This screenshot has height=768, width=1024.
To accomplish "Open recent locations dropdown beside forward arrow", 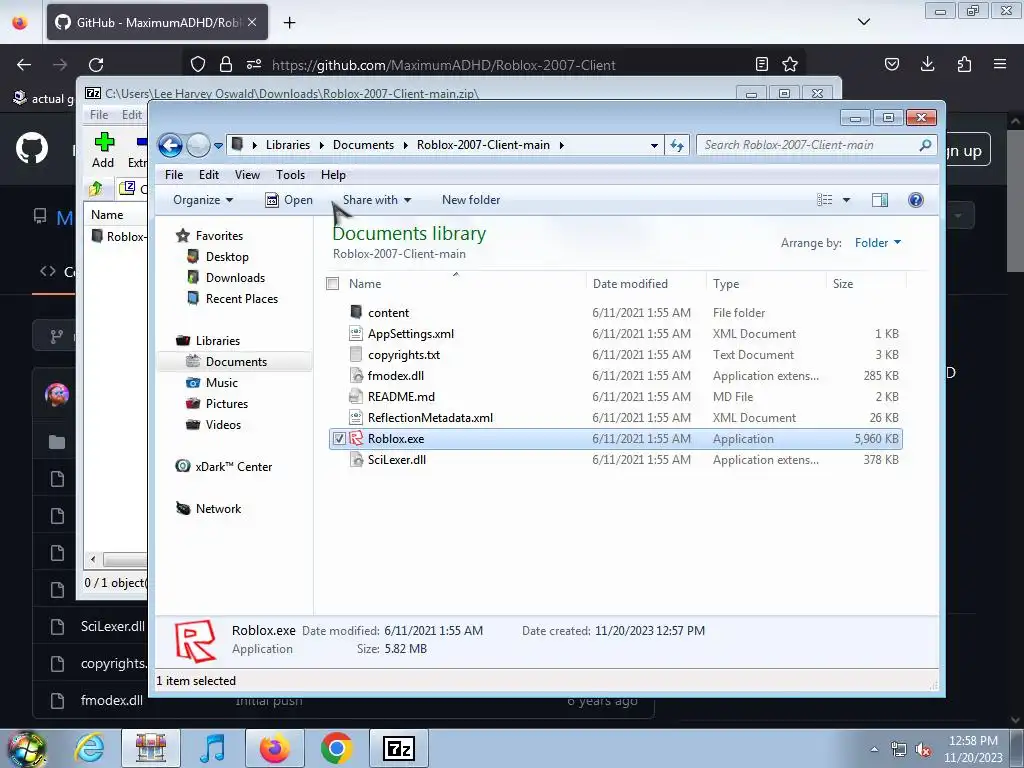I will coord(218,145).
